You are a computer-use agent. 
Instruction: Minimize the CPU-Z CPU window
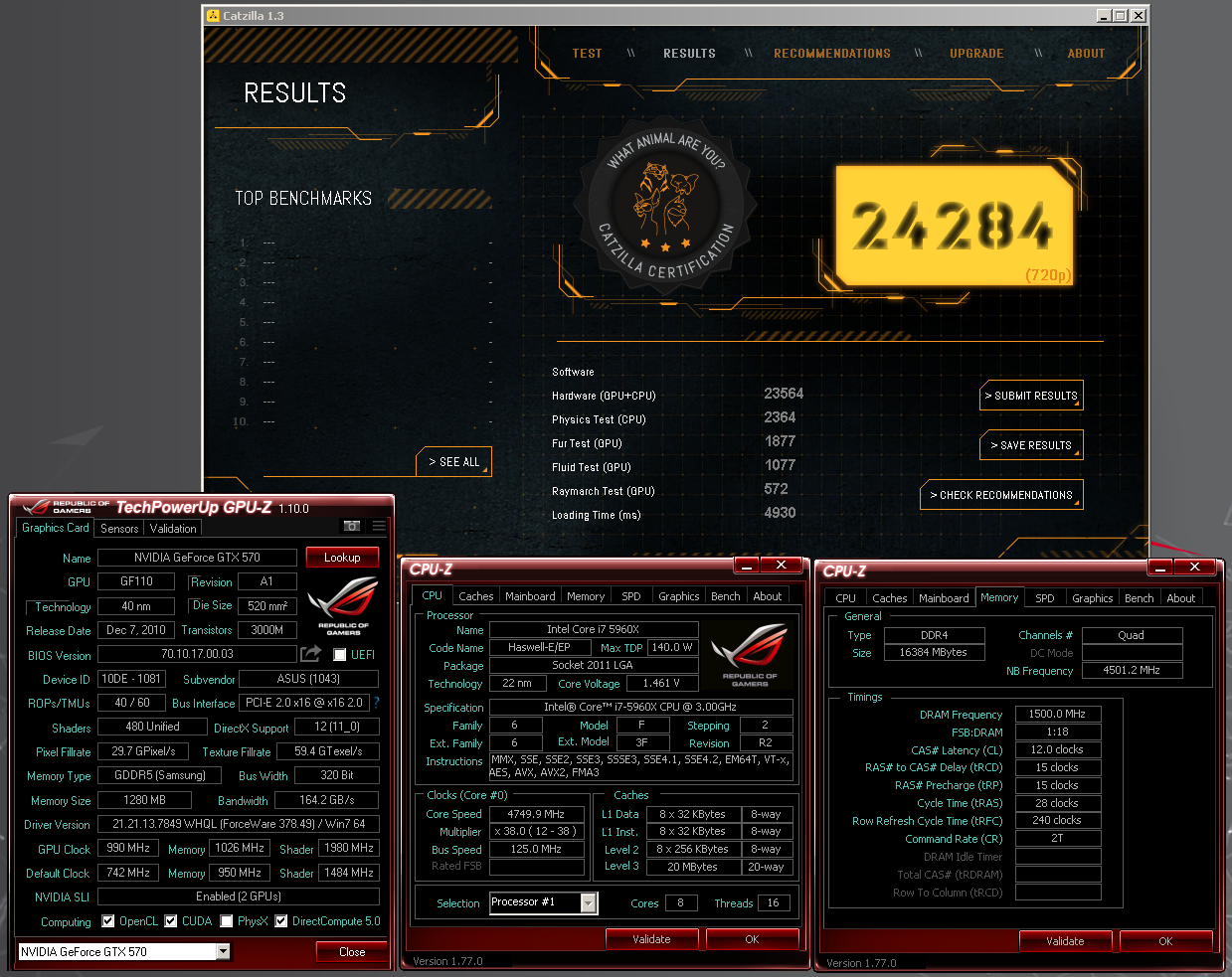click(x=746, y=565)
